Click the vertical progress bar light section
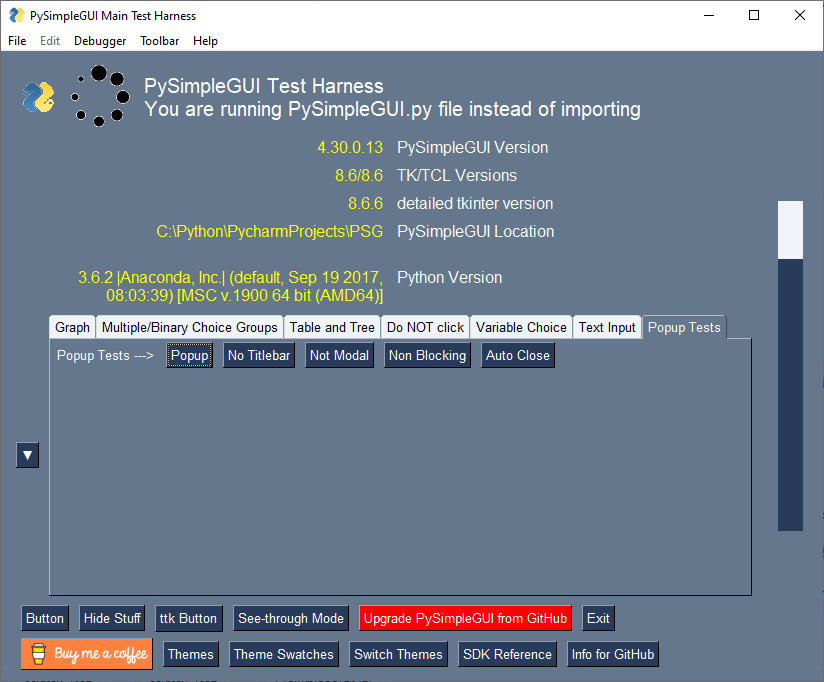 (x=790, y=230)
